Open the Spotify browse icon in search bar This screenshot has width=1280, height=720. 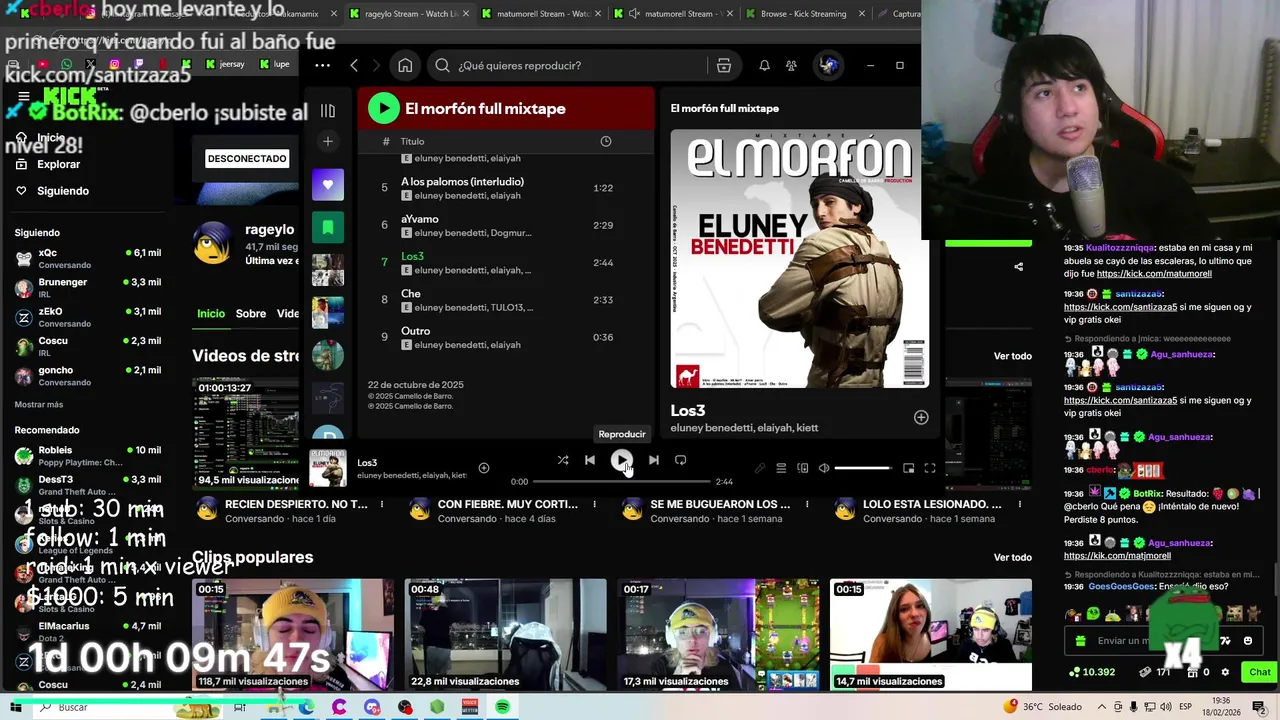(724, 65)
